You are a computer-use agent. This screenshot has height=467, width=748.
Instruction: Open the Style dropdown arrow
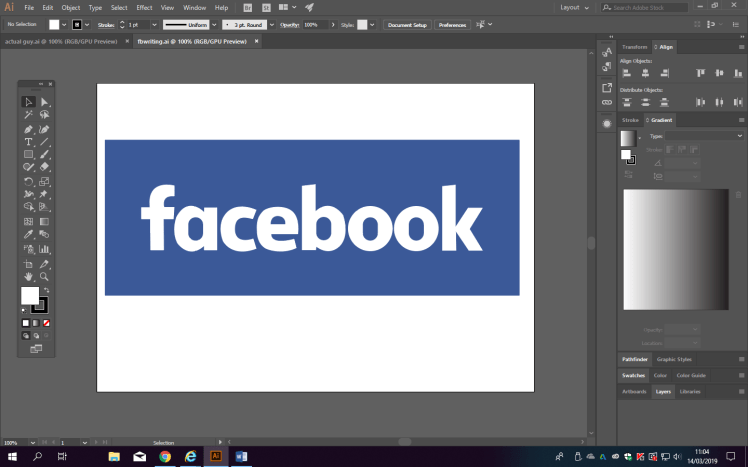[372, 25]
